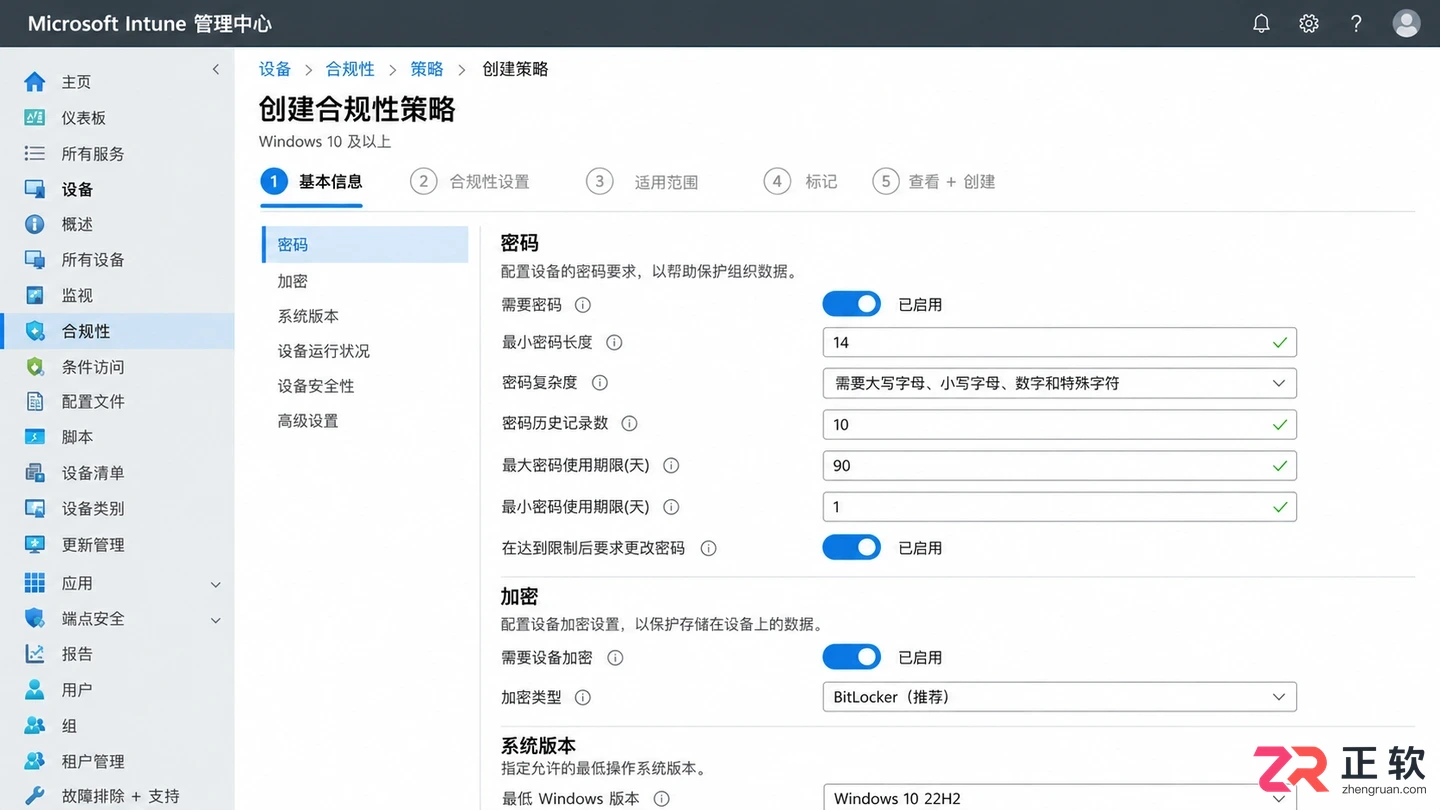
Task: Click the 所有服务 list icon
Action: (35, 153)
